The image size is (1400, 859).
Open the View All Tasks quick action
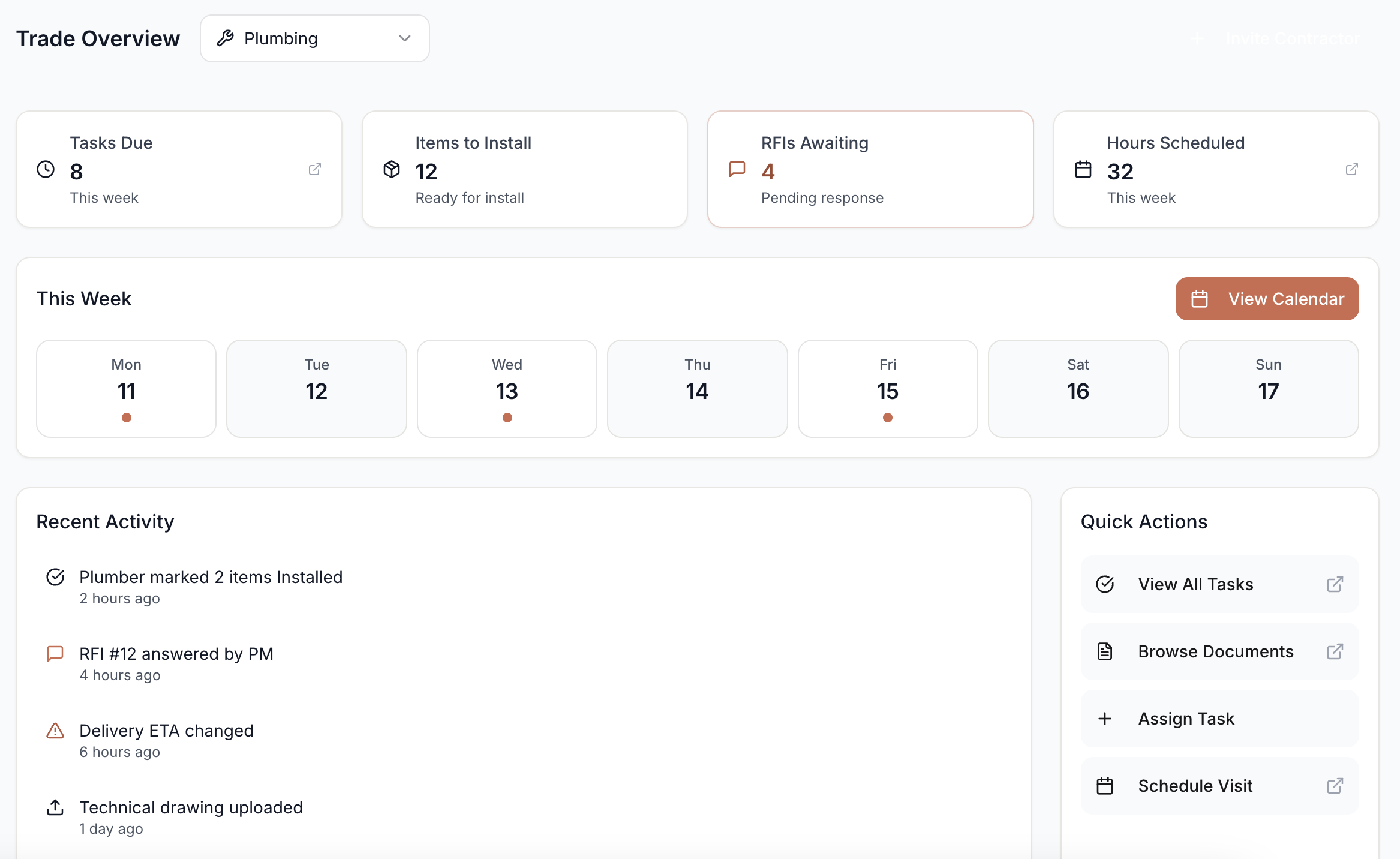tap(1197, 584)
